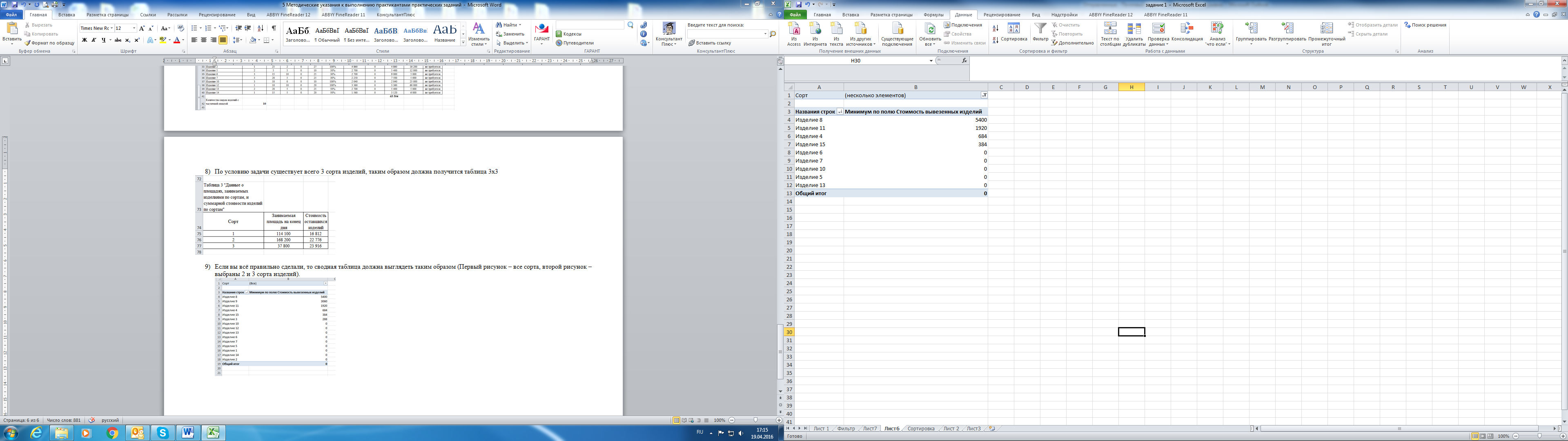The width and height of the screenshot is (1568, 441).
Task: Click Кодексы in ГАРАНТ group
Action: [x=568, y=34]
